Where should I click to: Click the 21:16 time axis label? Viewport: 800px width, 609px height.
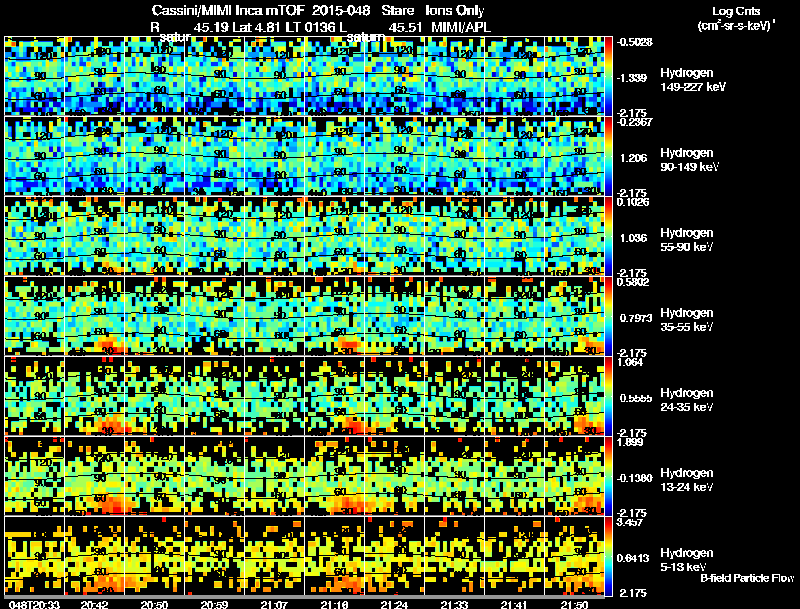click(334, 604)
